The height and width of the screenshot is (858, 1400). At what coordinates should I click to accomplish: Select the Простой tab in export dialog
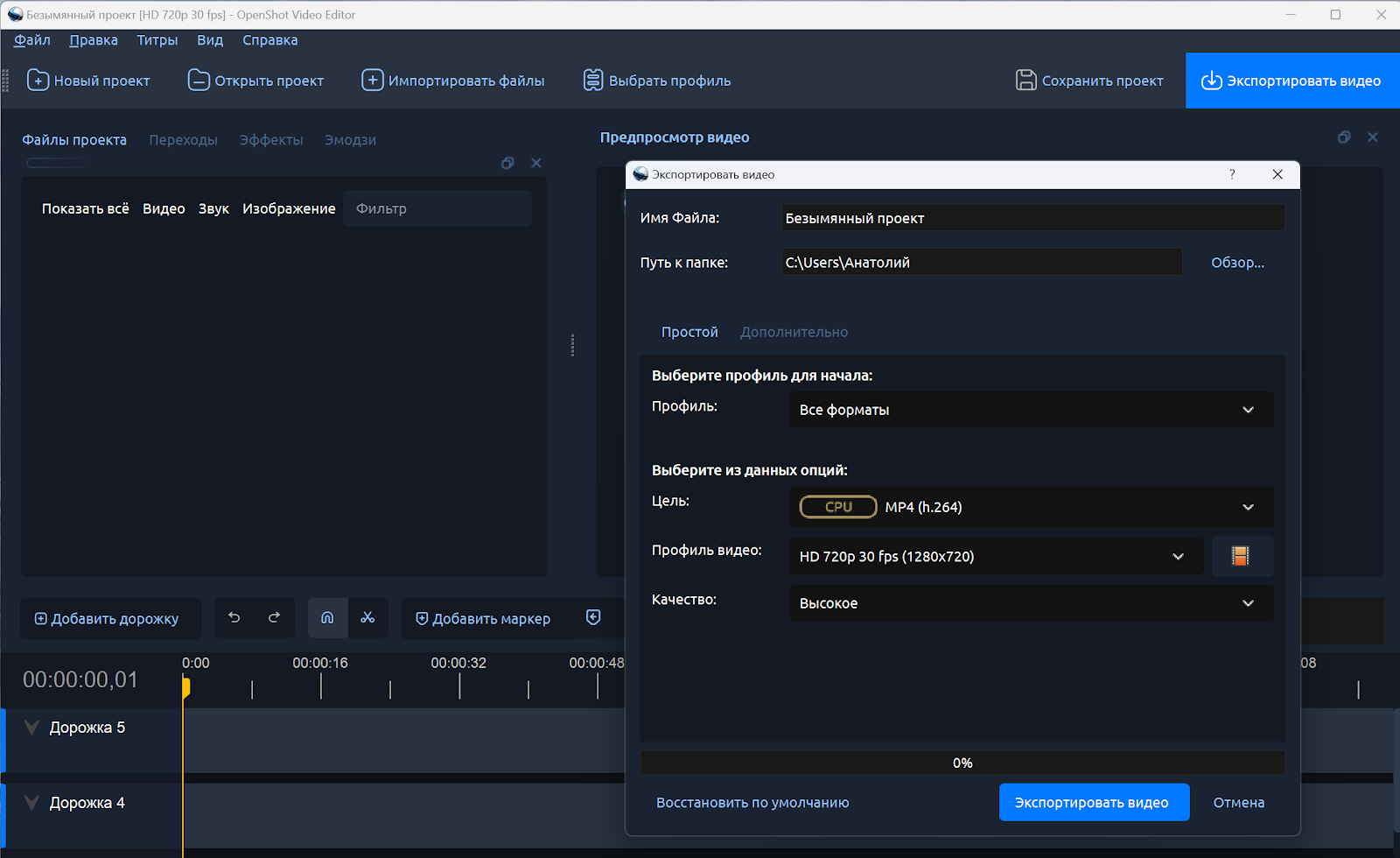pyautogui.click(x=689, y=332)
